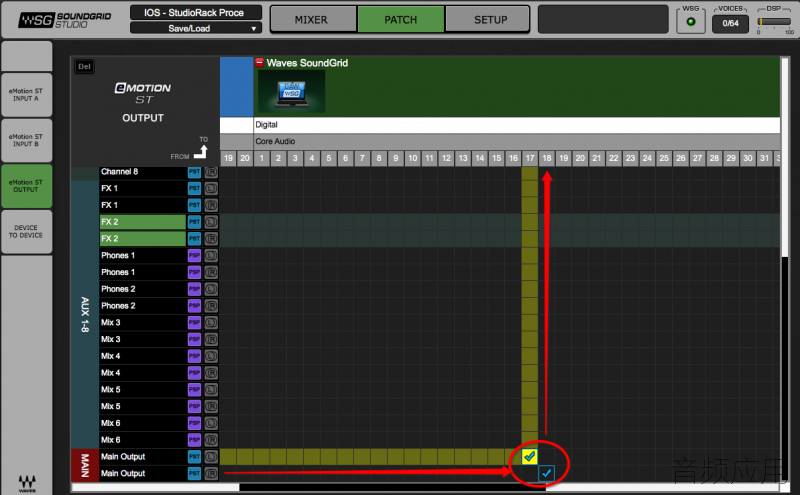This screenshot has height=495, width=800.
Task: Click the R channel icon on Channel 8 row
Action: click(x=211, y=172)
